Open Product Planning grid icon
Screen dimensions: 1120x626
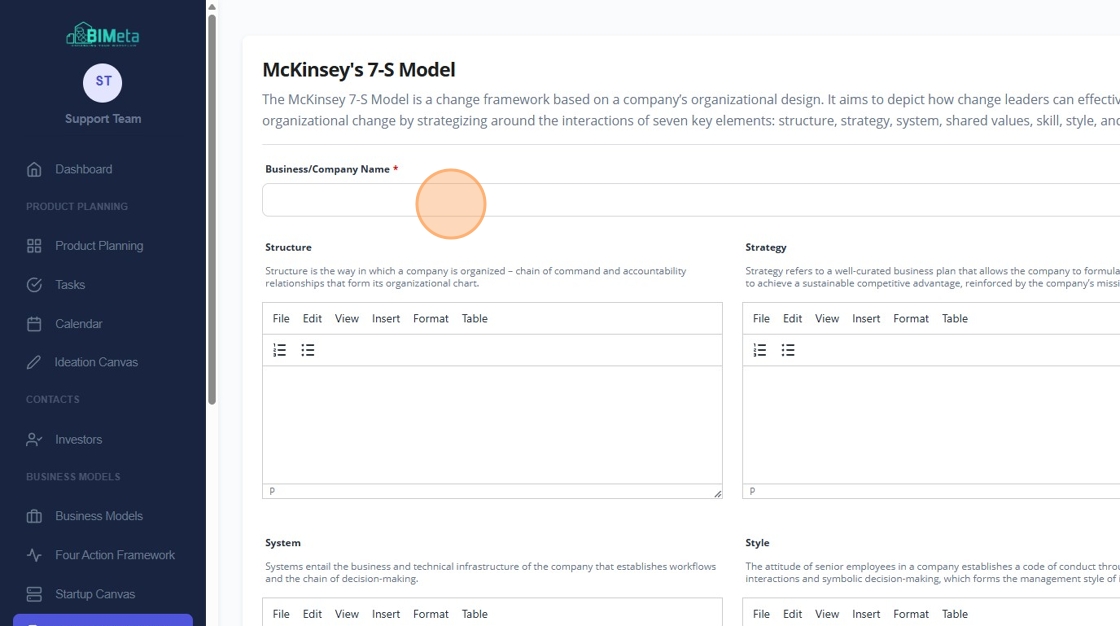[x=34, y=246]
